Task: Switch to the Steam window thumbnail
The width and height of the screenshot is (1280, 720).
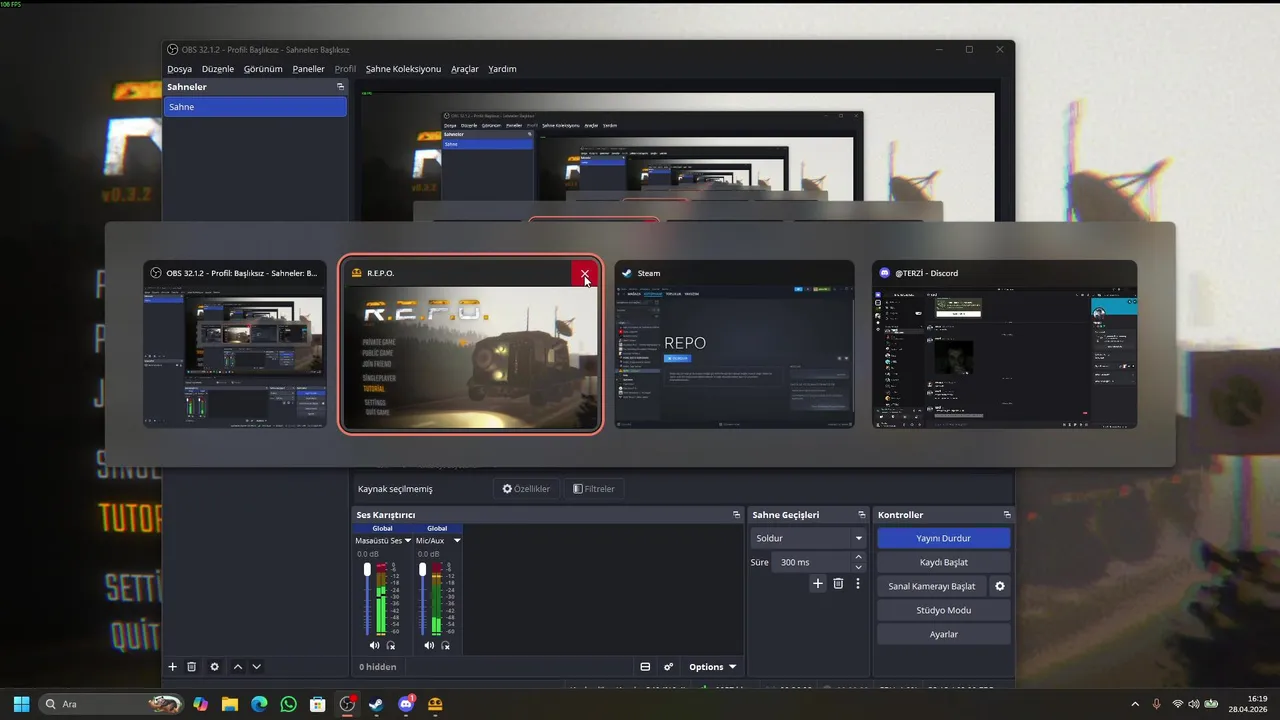Action: click(x=734, y=345)
